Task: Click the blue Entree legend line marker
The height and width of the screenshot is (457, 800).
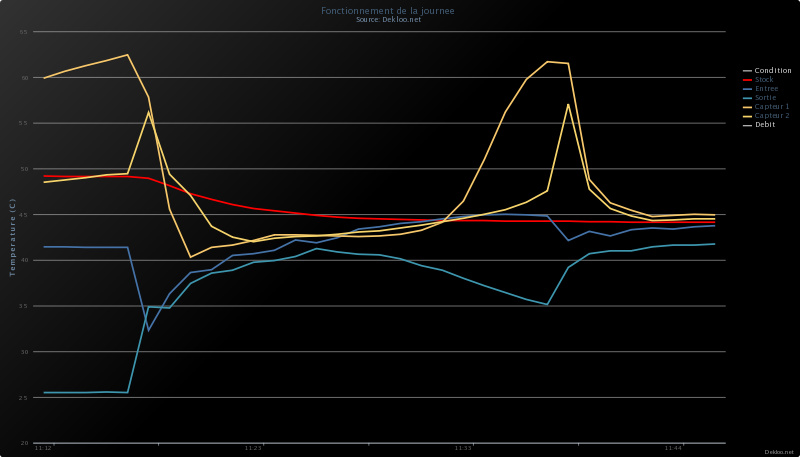Action: point(747,89)
